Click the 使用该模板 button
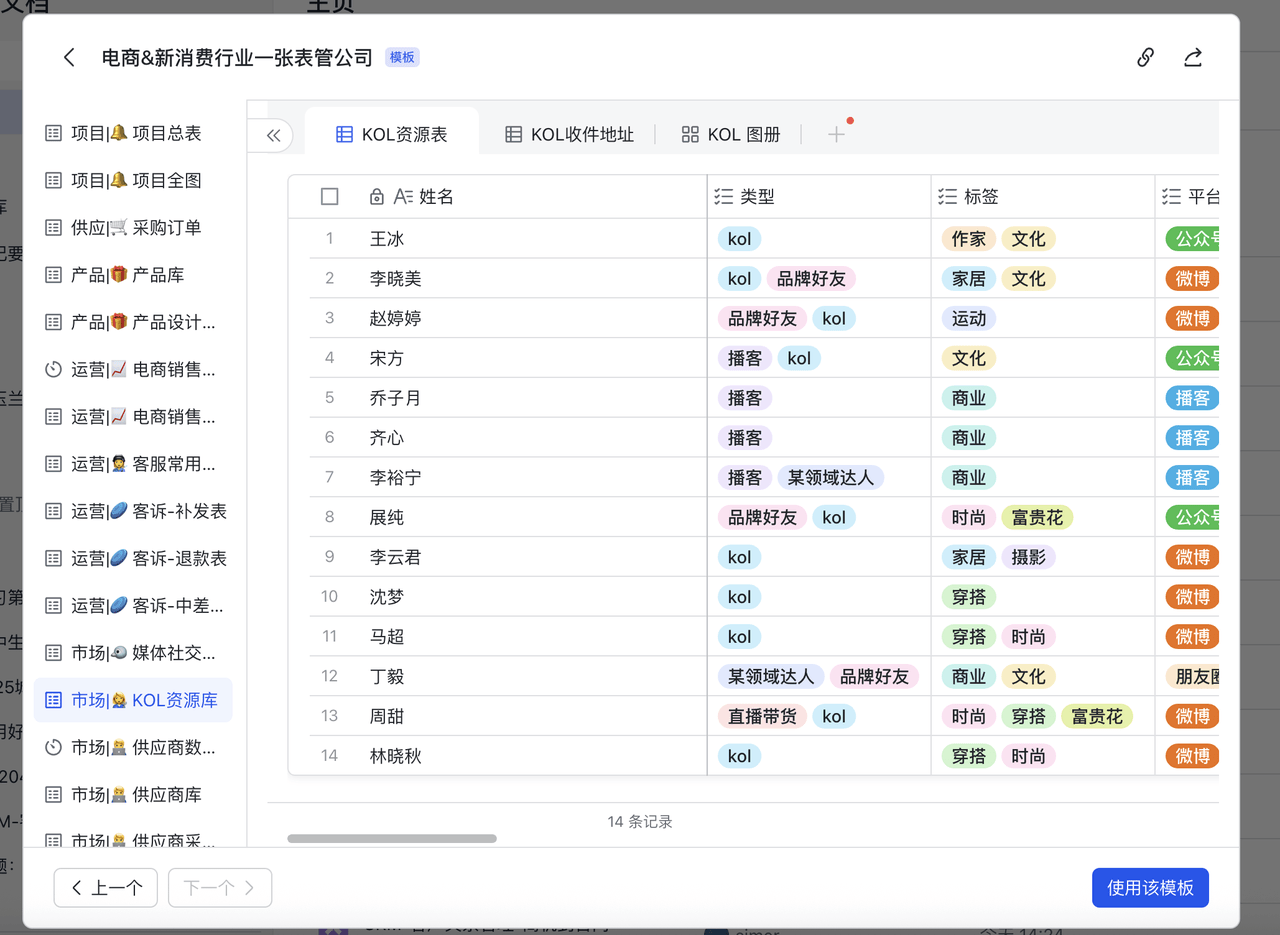The width and height of the screenshot is (1280, 935). pyautogui.click(x=1150, y=887)
